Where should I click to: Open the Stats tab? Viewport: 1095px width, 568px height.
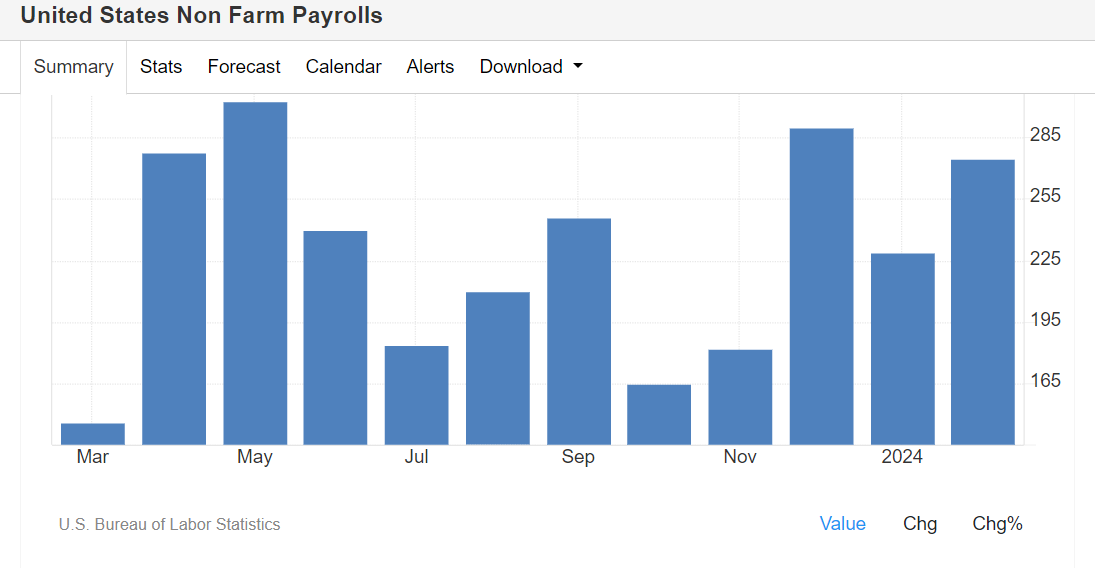point(161,67)
